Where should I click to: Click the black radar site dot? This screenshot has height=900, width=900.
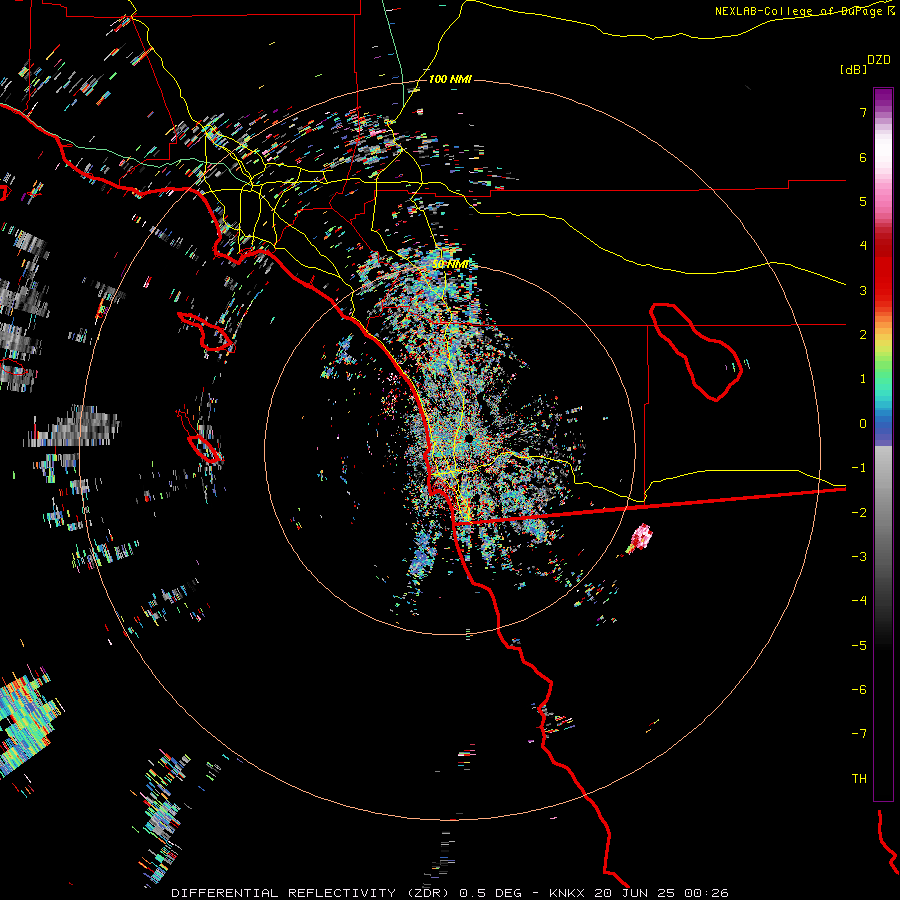pyautogui.click(x=469, y=439)
